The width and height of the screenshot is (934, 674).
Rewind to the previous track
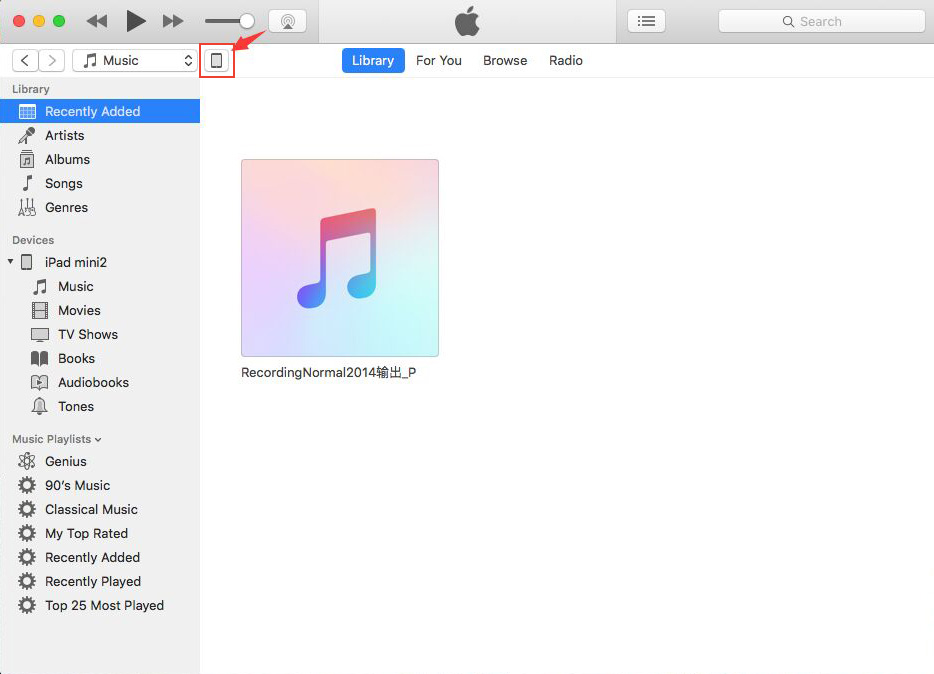pyautogui.click(x=97, y=21)
